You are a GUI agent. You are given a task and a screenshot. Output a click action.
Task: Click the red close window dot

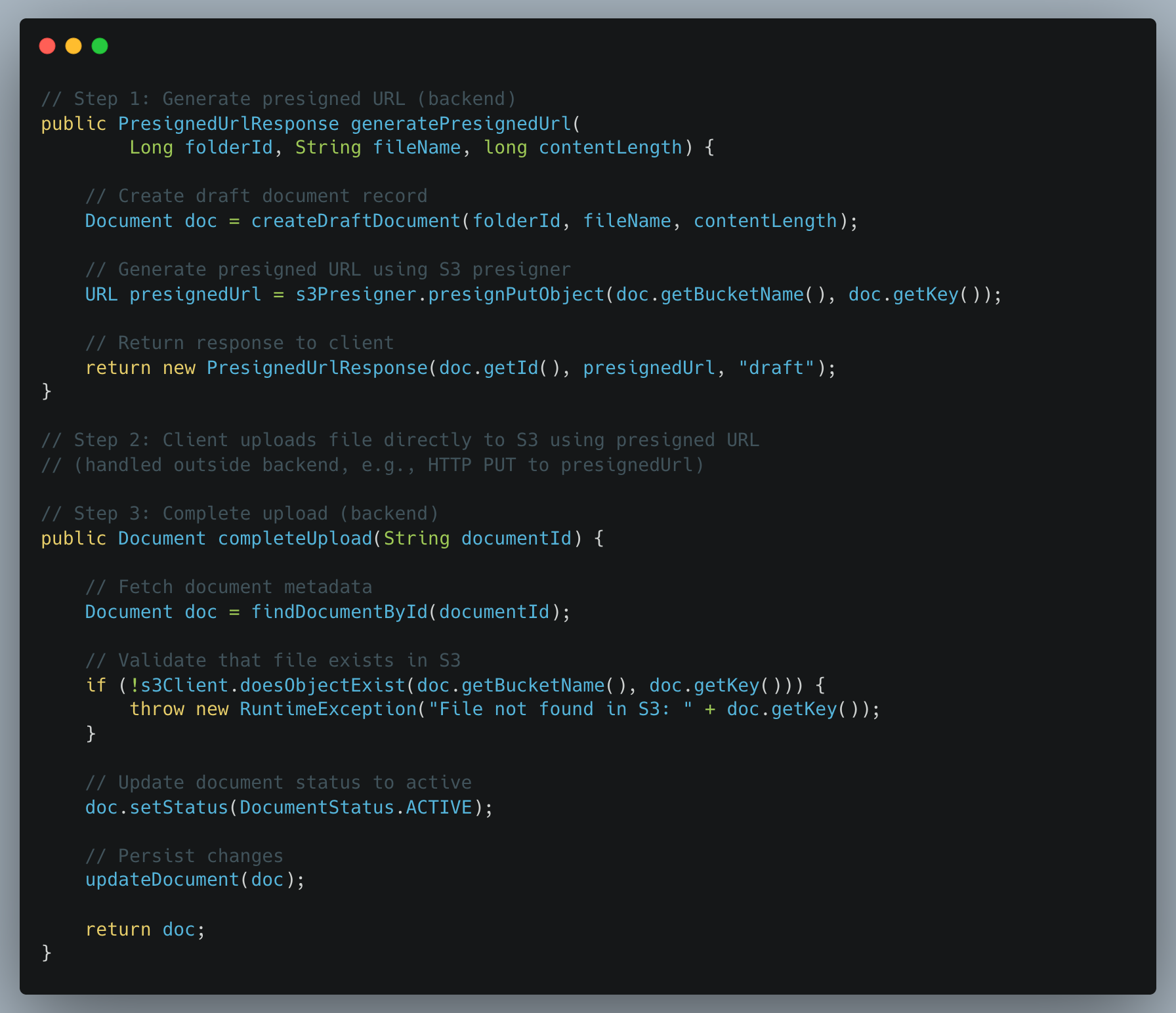click(47, 46)
